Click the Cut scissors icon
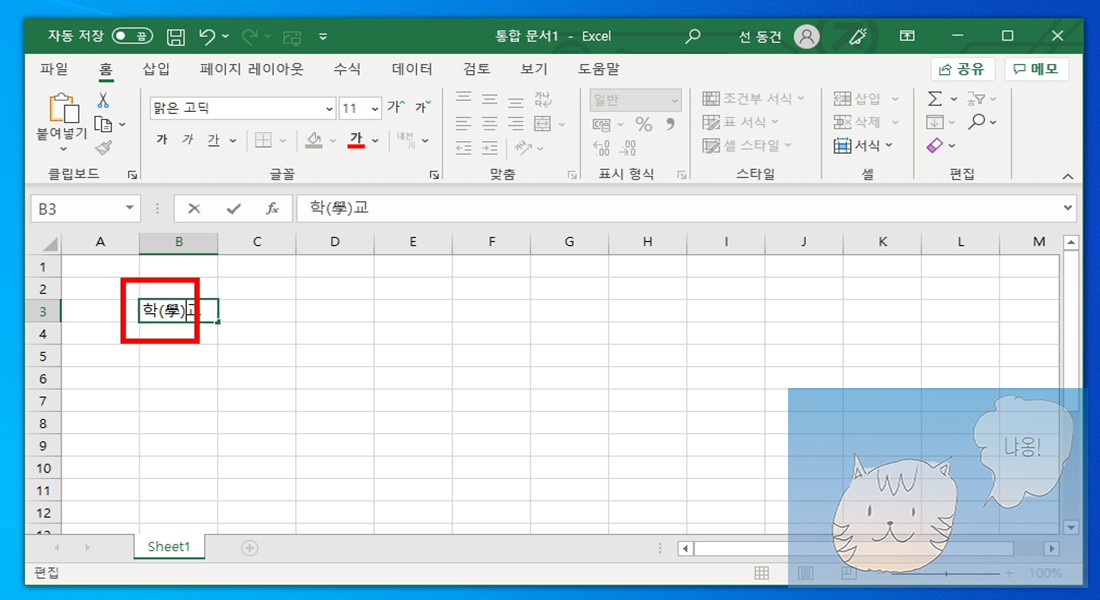The image size is (1100, 600). click(103, 100)
